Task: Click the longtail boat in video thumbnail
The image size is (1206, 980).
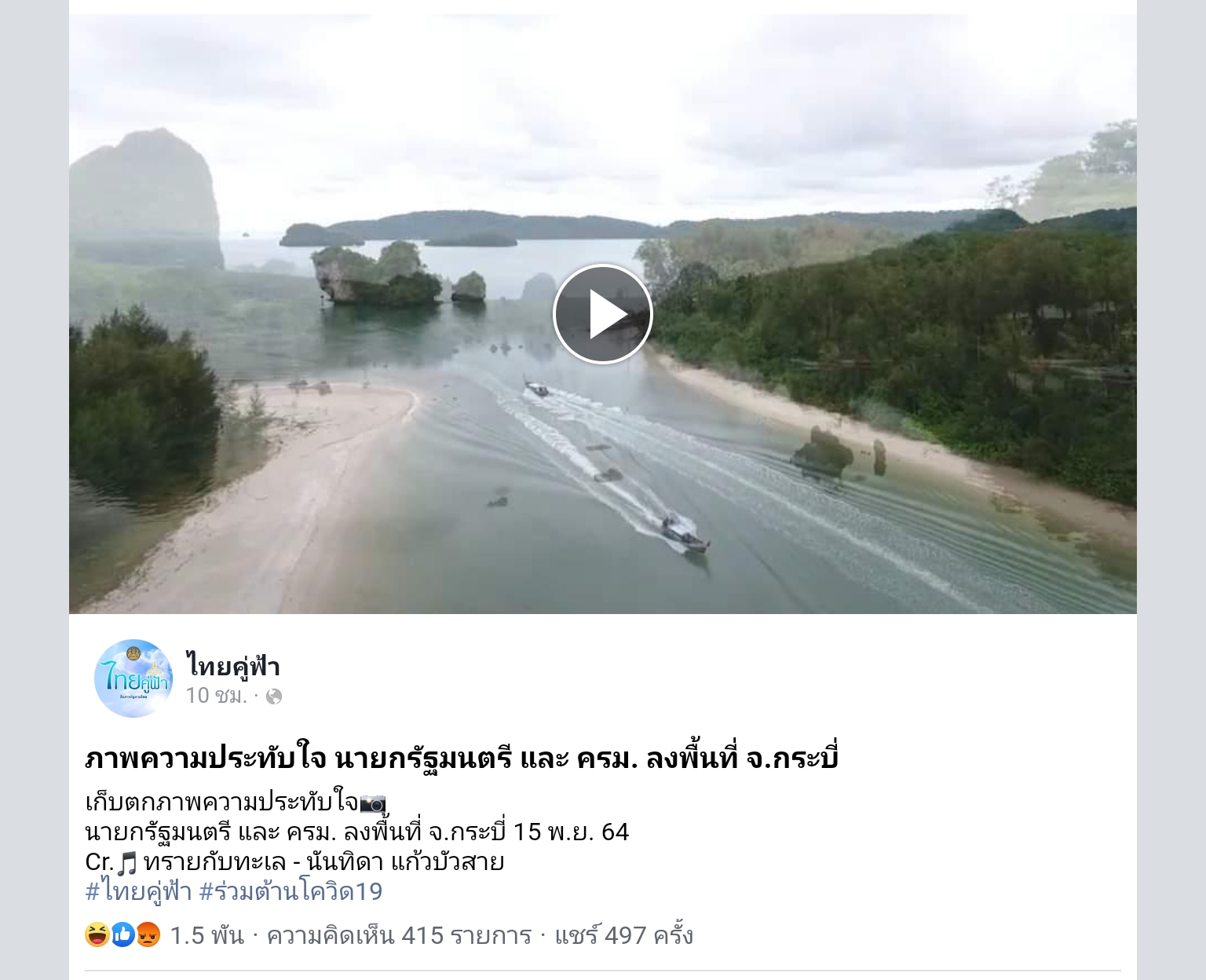Action: (683, 535)
